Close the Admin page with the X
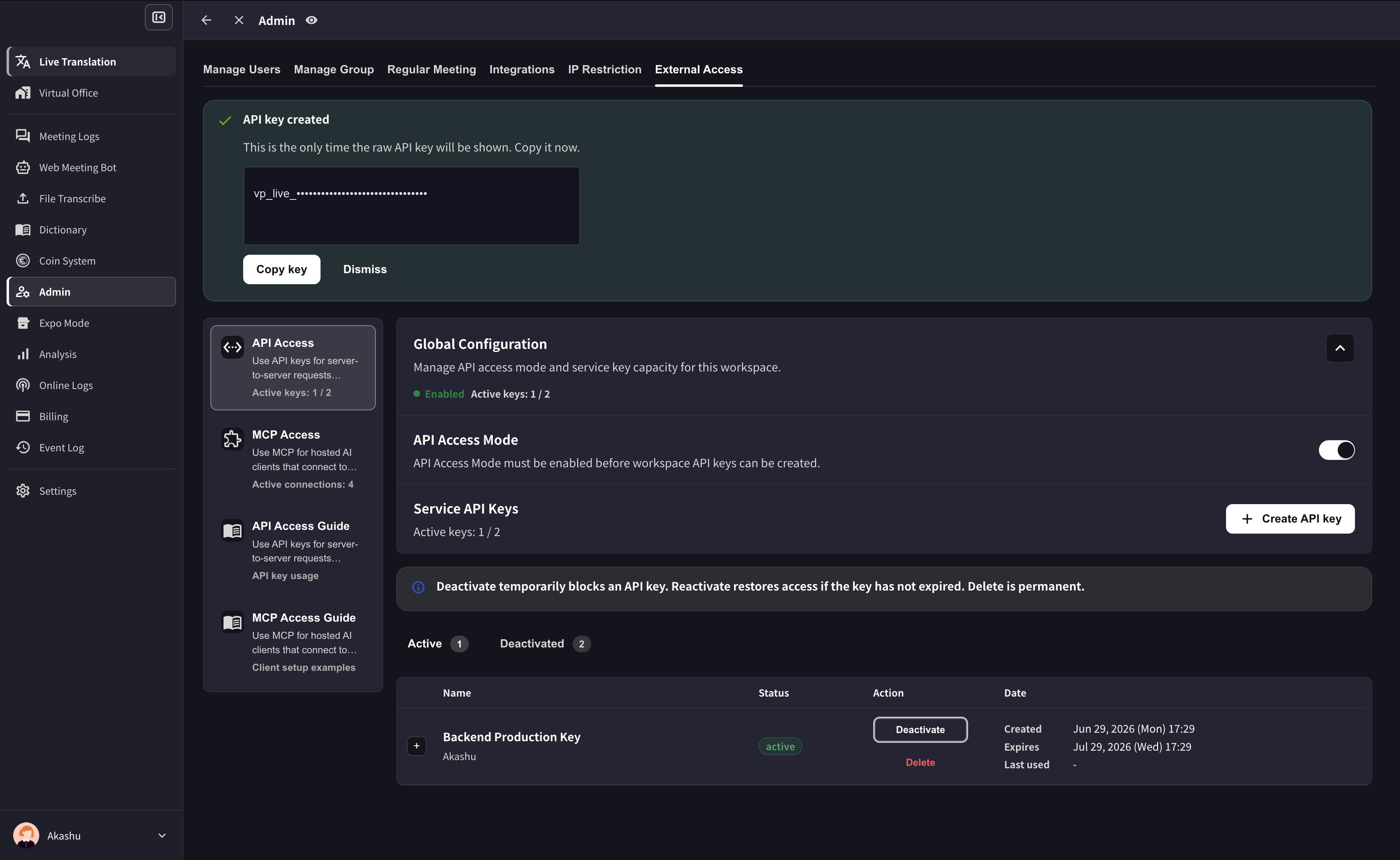The height and width of the screenshot is (860, 1400). pyautogui.click(x=239, y=20)
